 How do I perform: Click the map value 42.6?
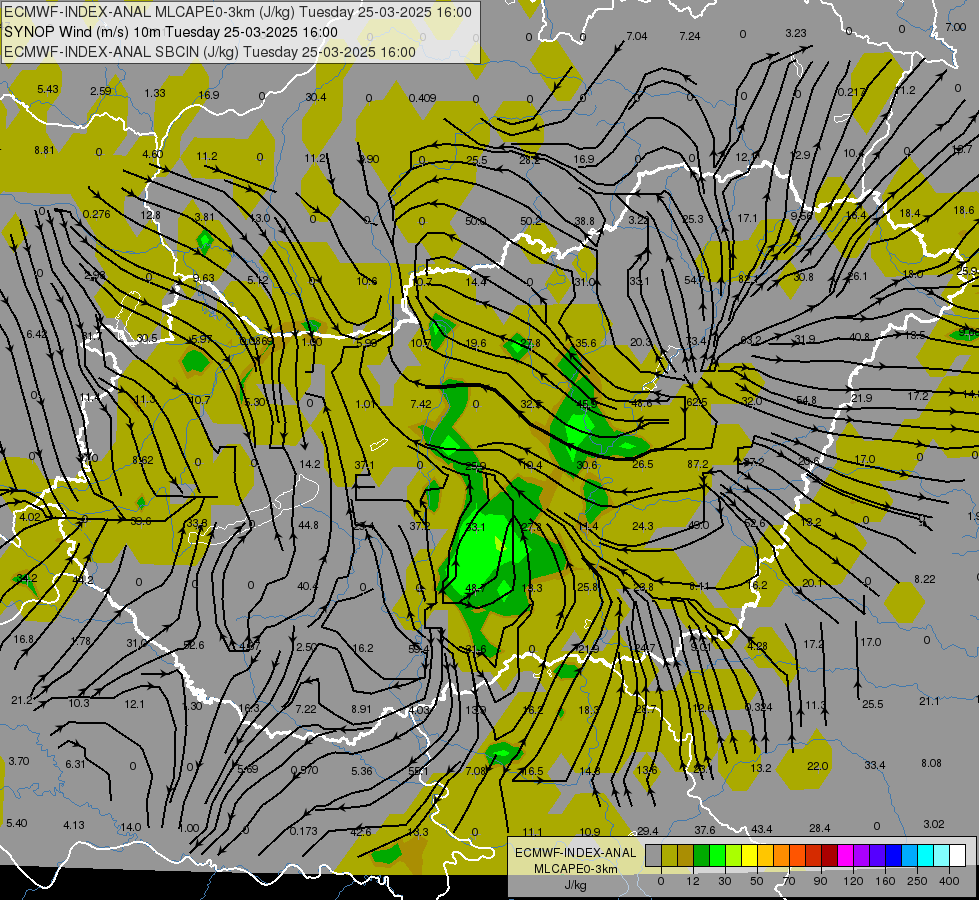coord(361,832)
